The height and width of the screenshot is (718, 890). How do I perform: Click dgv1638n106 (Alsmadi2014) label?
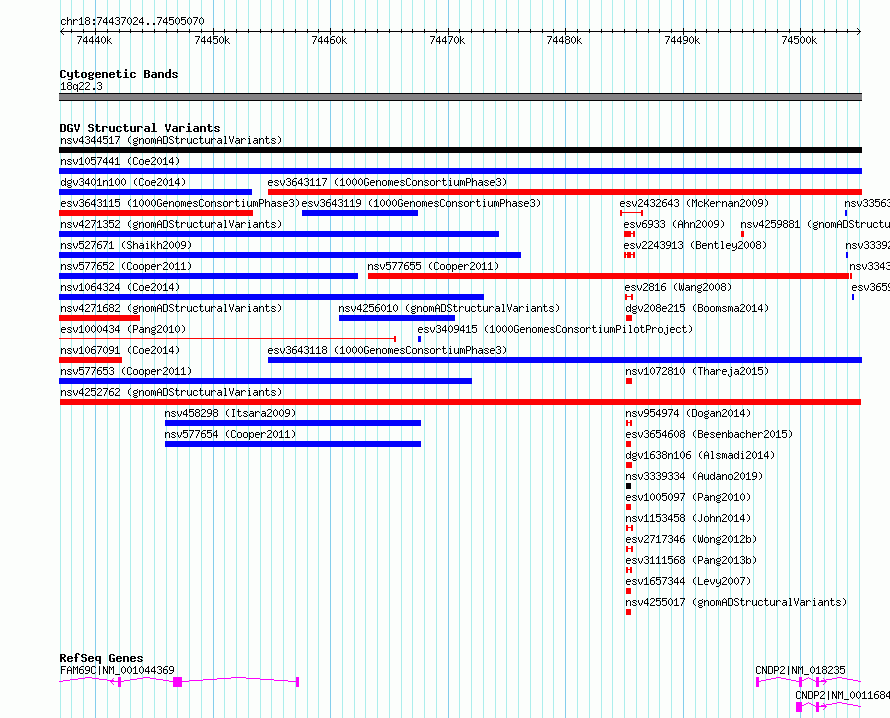pos(700,455)
